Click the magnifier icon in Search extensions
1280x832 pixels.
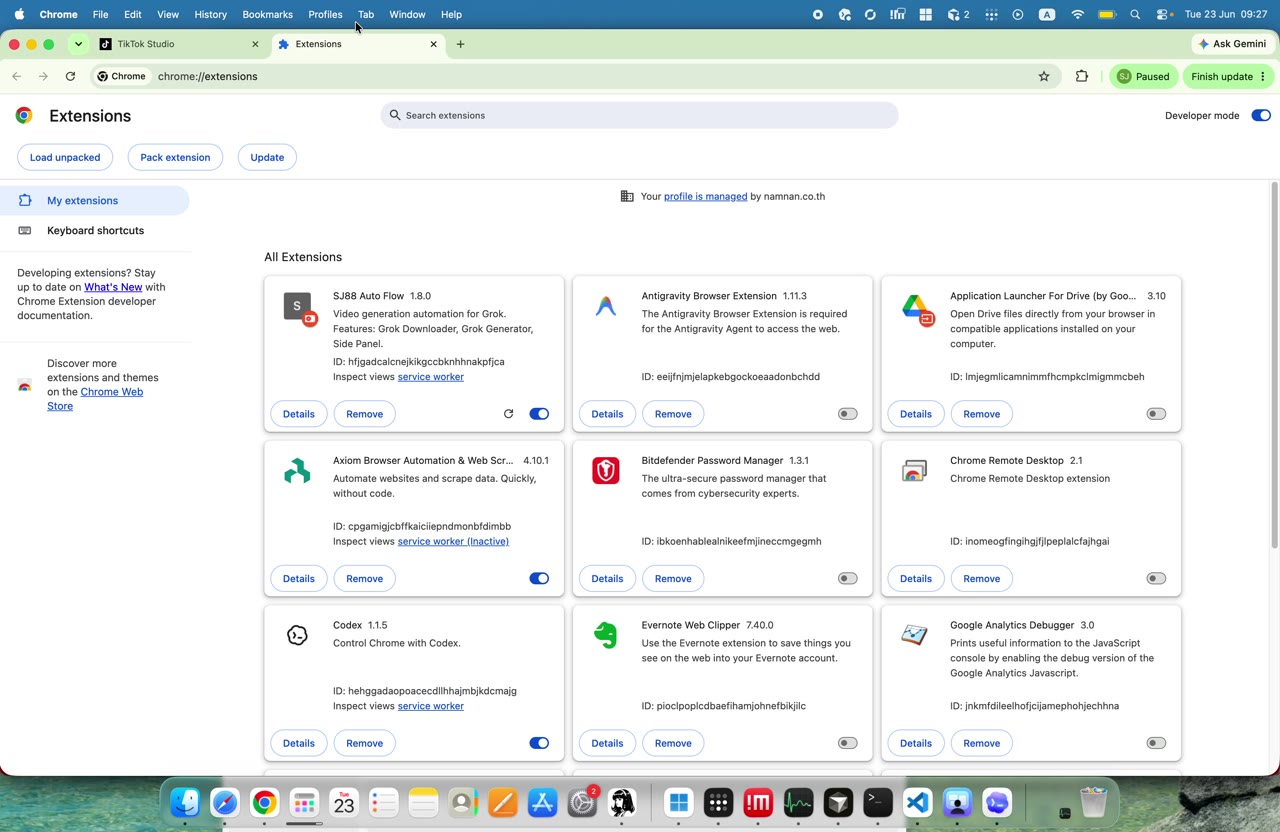tap(395, 115)
